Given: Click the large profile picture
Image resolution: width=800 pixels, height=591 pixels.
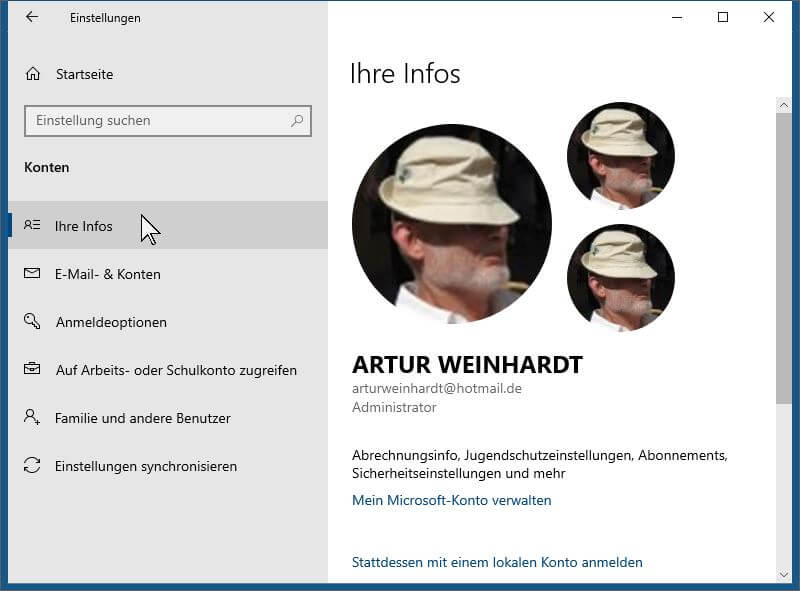Looking at the screenshot, I should [x=452, y=224].
